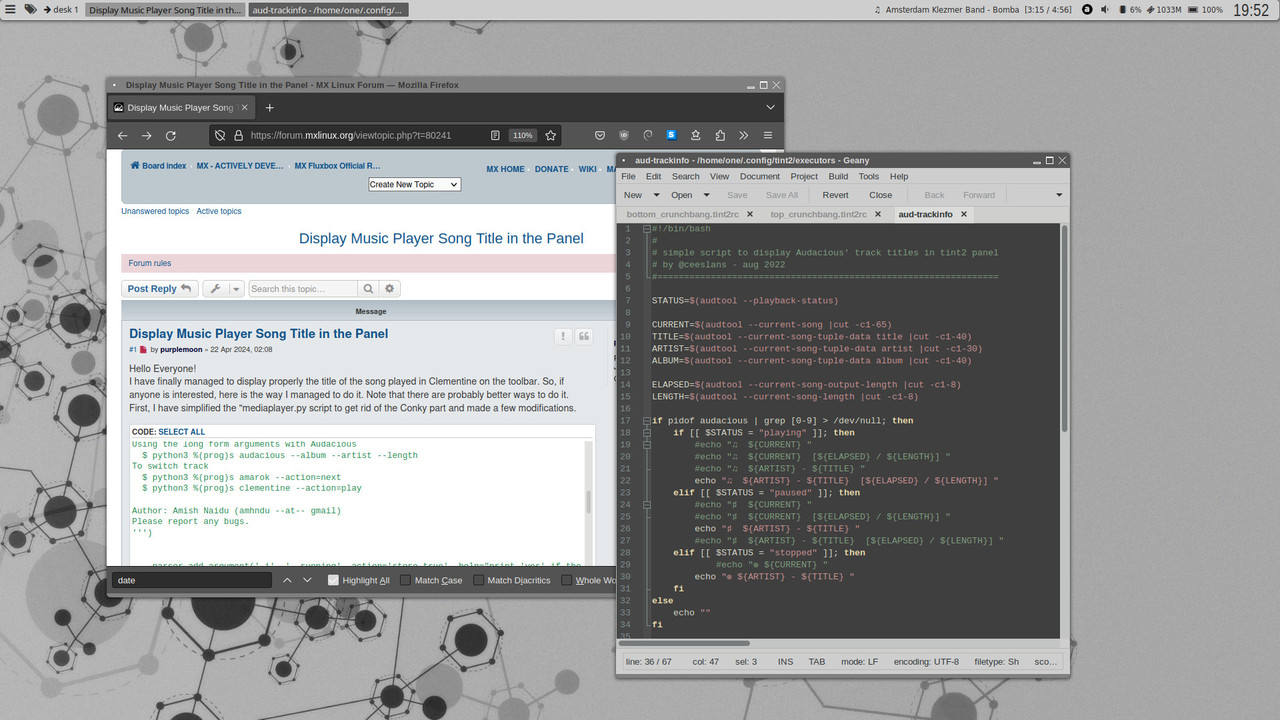Toggle Firefox reader view icon
Image resolution: width=1280 pixels, height=720 pixels.
click(x=495, y=135)
